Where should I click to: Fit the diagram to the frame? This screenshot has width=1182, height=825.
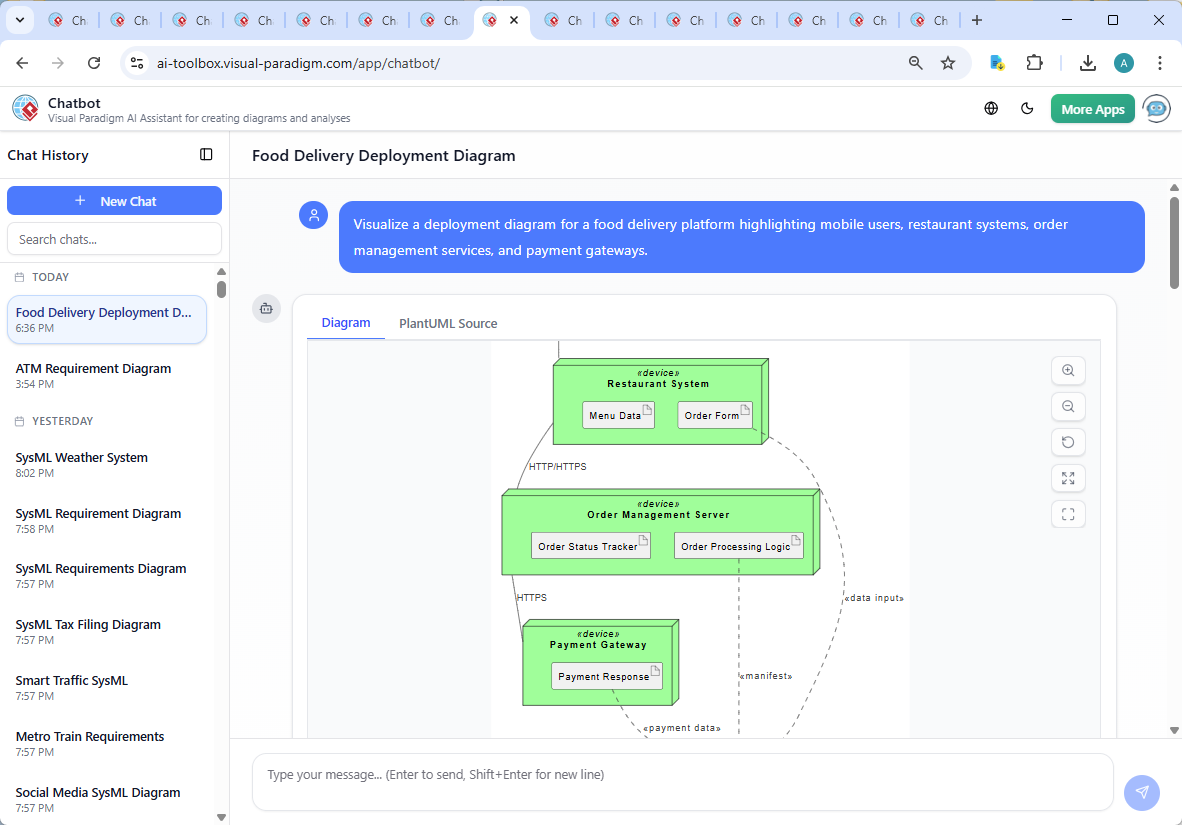pyautogui.click(x=1068, y=514)
